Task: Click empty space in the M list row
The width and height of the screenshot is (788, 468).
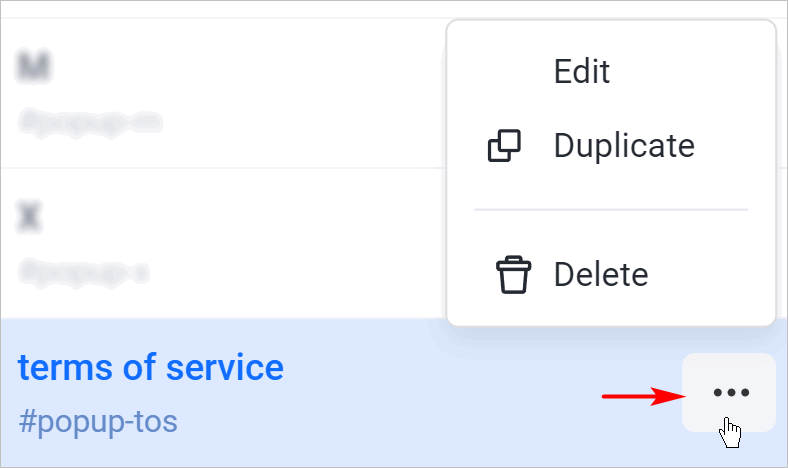Action: click(x=300, y=92)
